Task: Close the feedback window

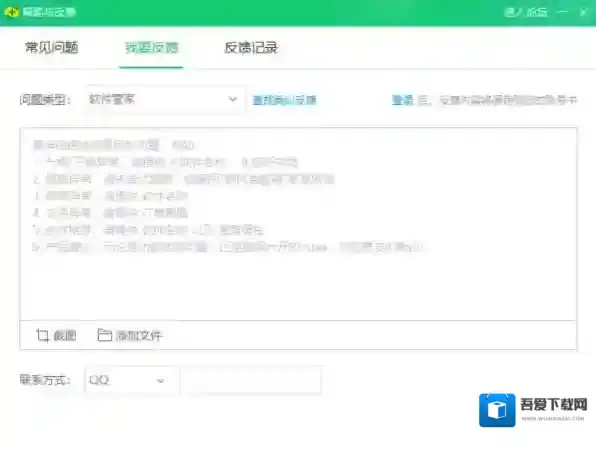Action: tap(583, 12)
